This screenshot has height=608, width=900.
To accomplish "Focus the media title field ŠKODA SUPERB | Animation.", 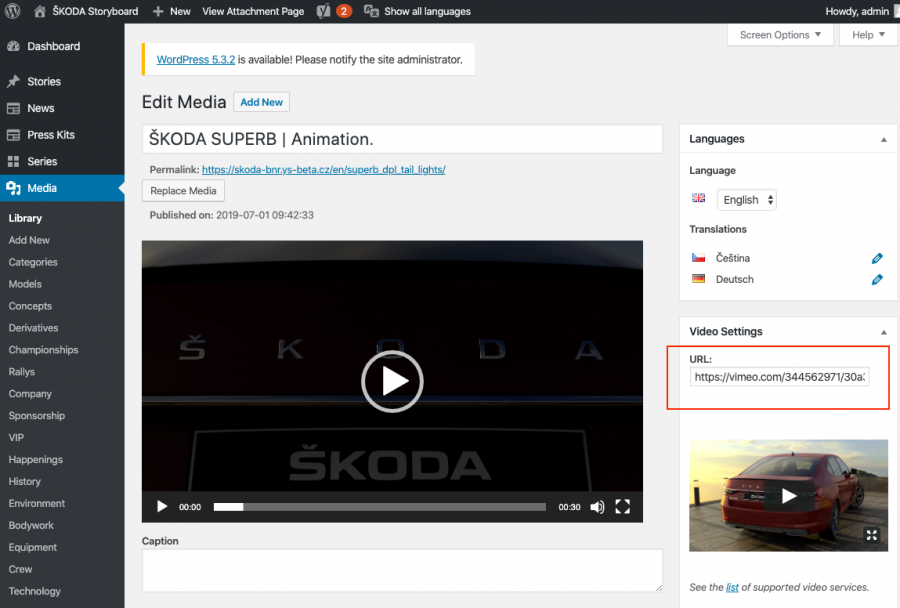I will tap(402, 139).
